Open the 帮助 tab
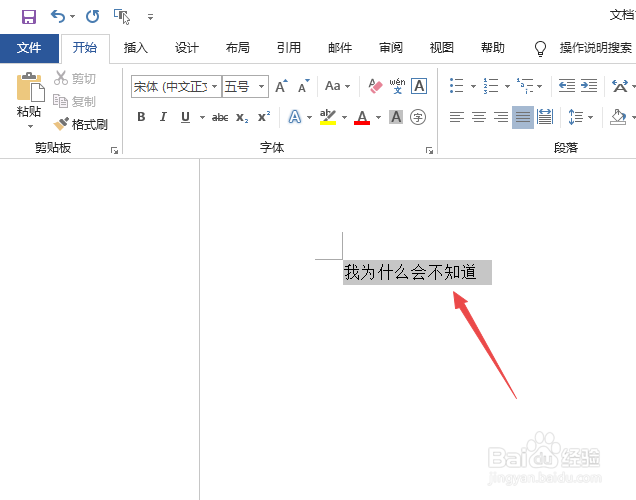 (493, 48)
